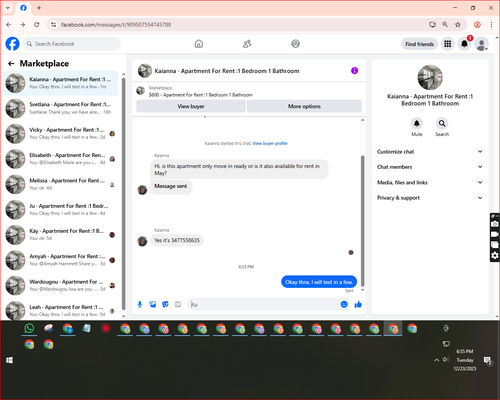Click the browser address bar
This screenshot has width=500, height=400.
(240, 25)
